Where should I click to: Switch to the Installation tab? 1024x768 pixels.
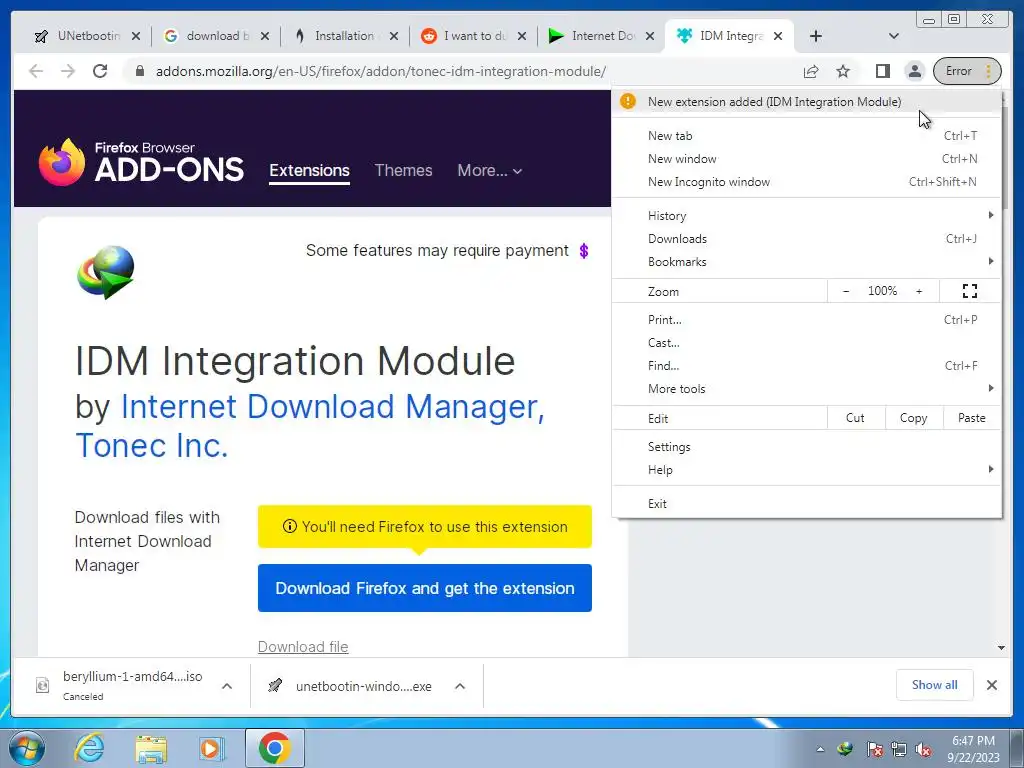pos(344,36)
